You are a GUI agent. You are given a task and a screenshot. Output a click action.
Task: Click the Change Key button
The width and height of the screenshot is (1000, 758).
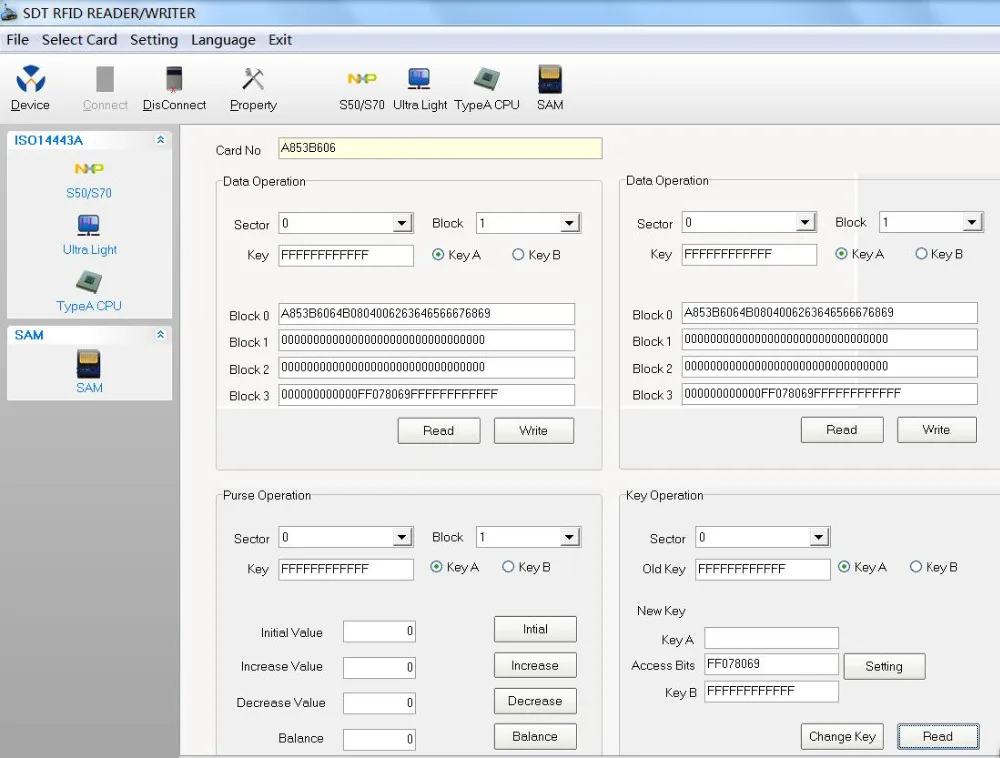[842, 736]
